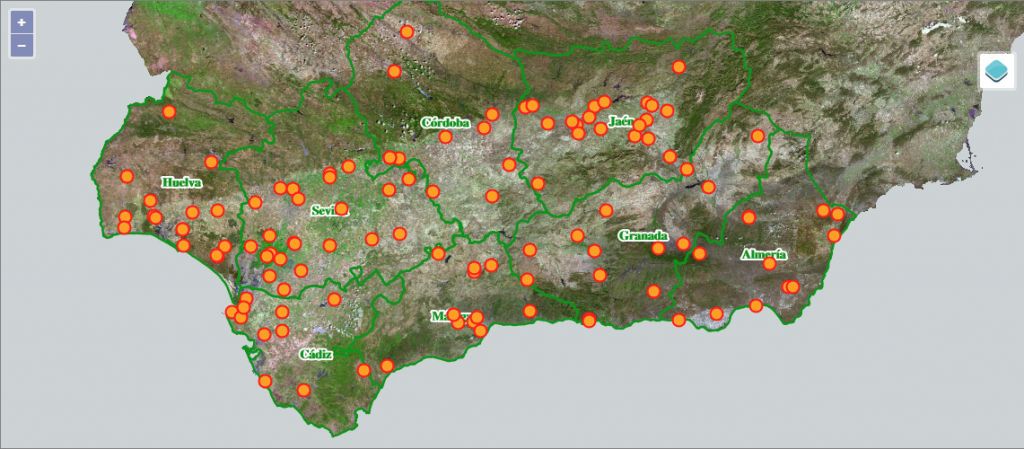Select the northernmost marker in Jaén province
This screenshot has width=1024, height=449.
679,67
